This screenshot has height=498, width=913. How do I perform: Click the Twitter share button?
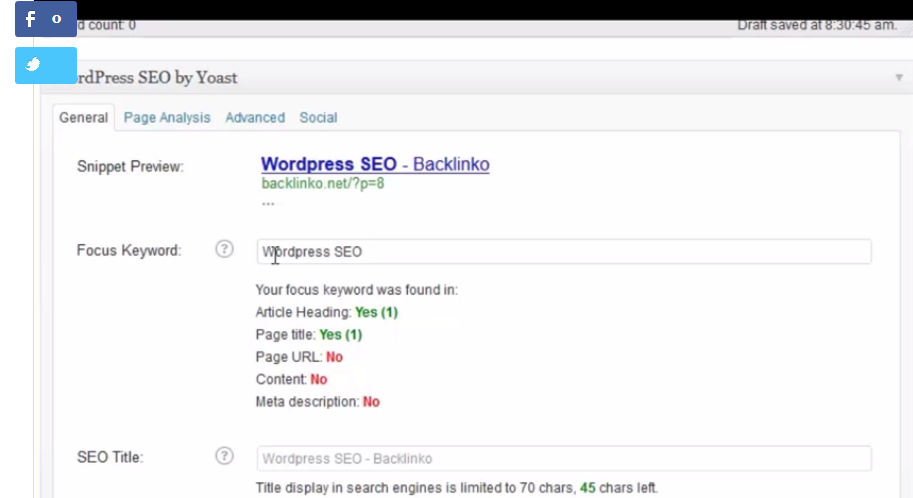point(45,65)
